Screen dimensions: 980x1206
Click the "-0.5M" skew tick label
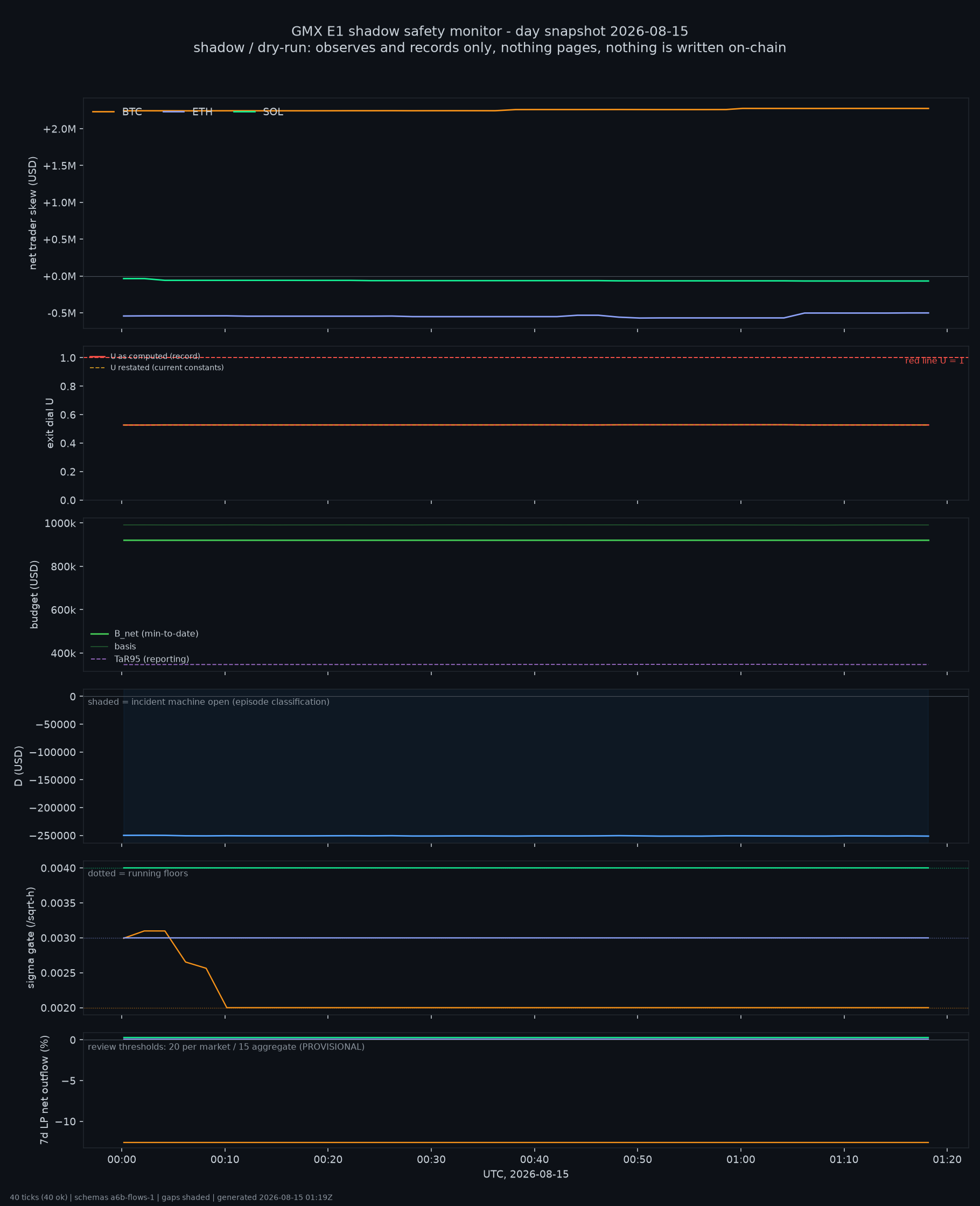click(61, 313)
